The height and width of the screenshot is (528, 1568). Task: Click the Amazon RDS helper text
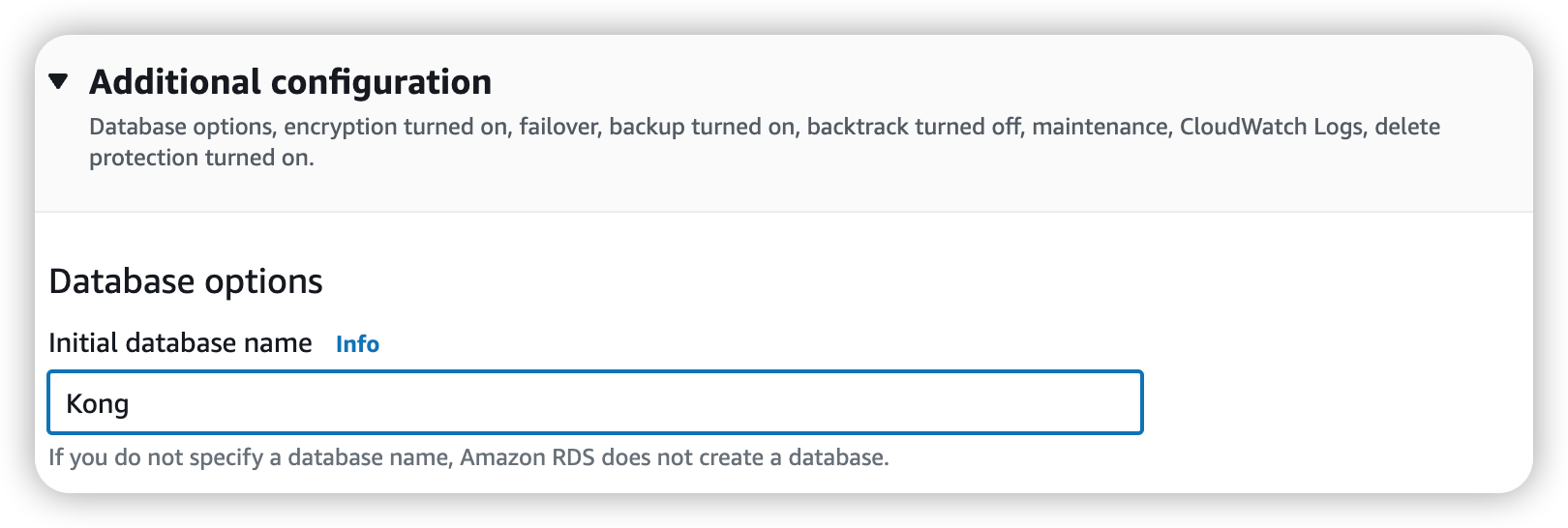(x=527, y=457)
